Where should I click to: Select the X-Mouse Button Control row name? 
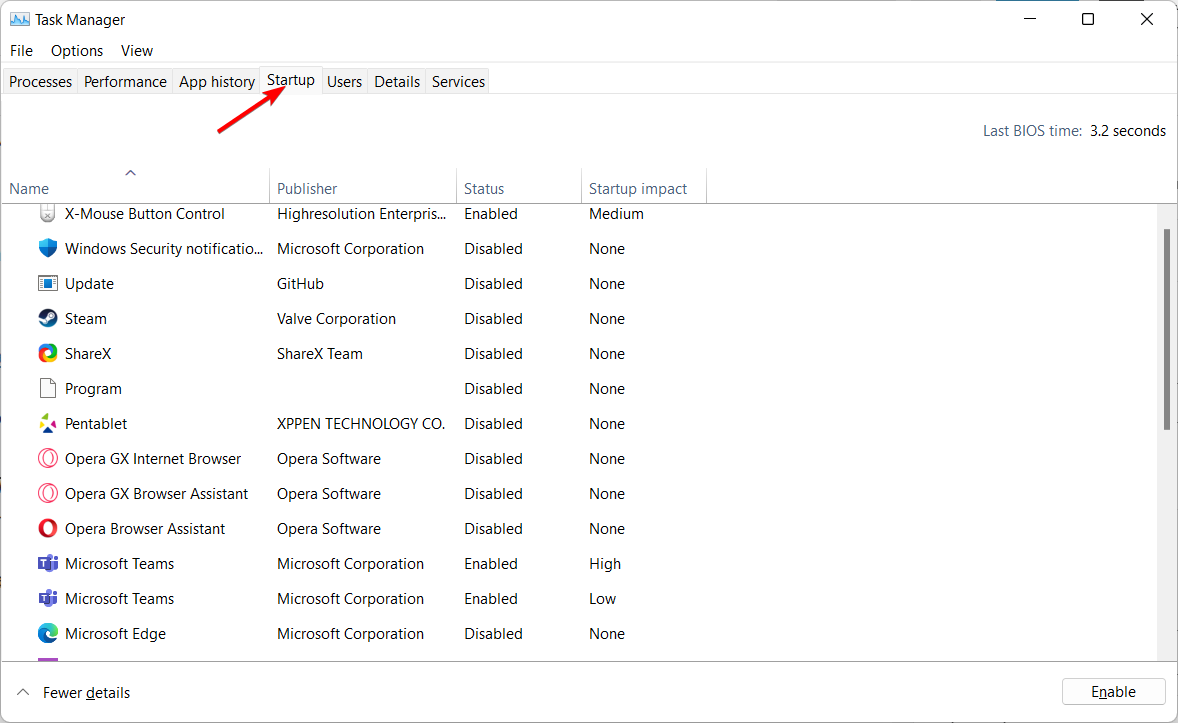pos(144,213)
